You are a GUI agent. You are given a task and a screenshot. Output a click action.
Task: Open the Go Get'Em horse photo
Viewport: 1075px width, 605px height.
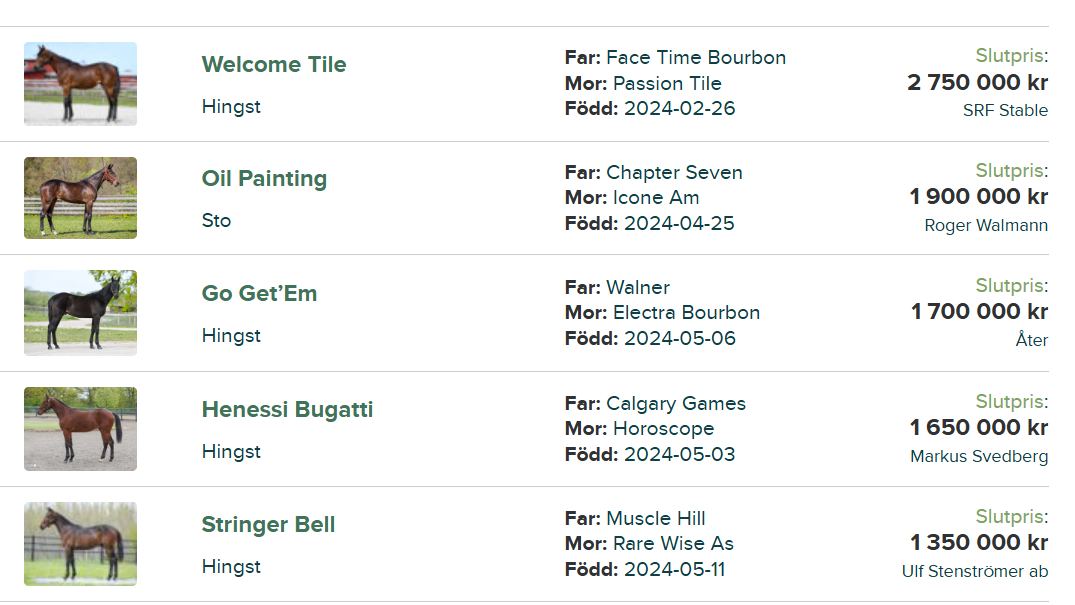tap(80, 313)
